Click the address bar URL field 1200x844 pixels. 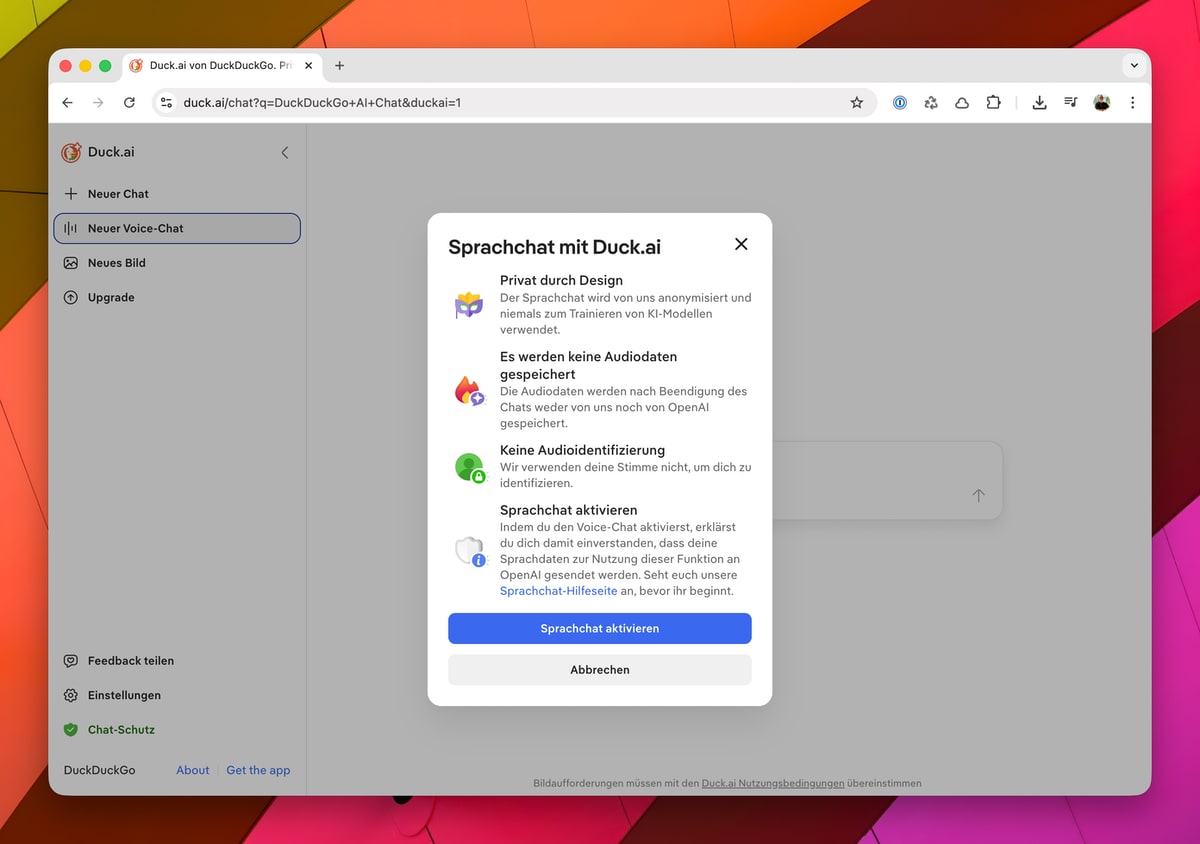pos(500,102)
